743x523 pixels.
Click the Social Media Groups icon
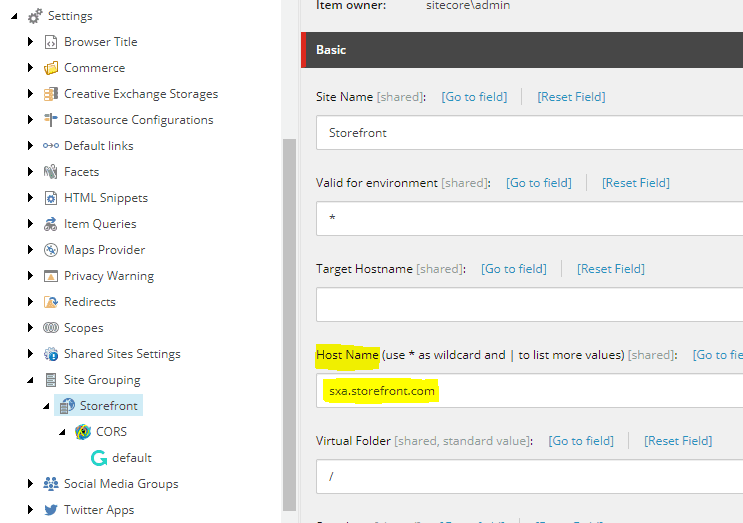[x=51, y=484]
